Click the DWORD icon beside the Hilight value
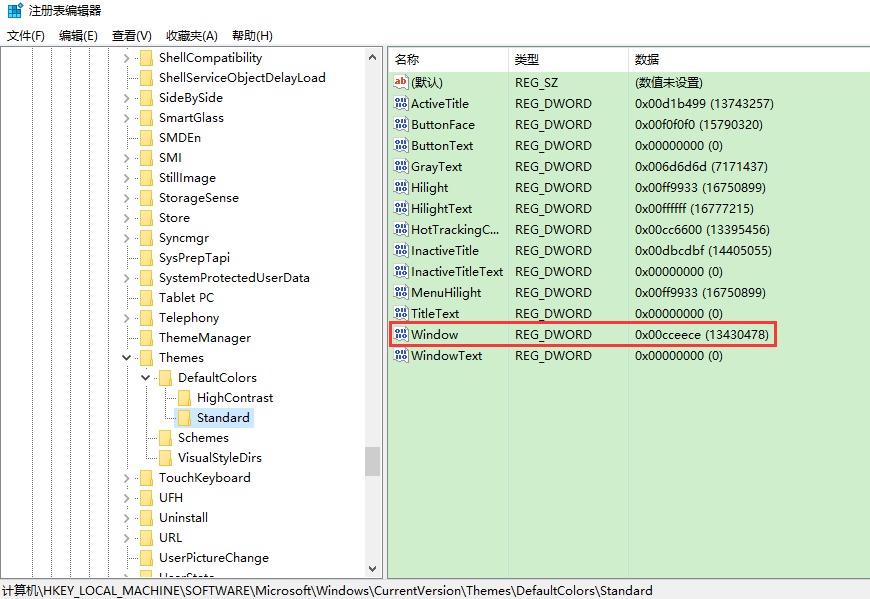This screenshot has height=599, width=870. 401,187
